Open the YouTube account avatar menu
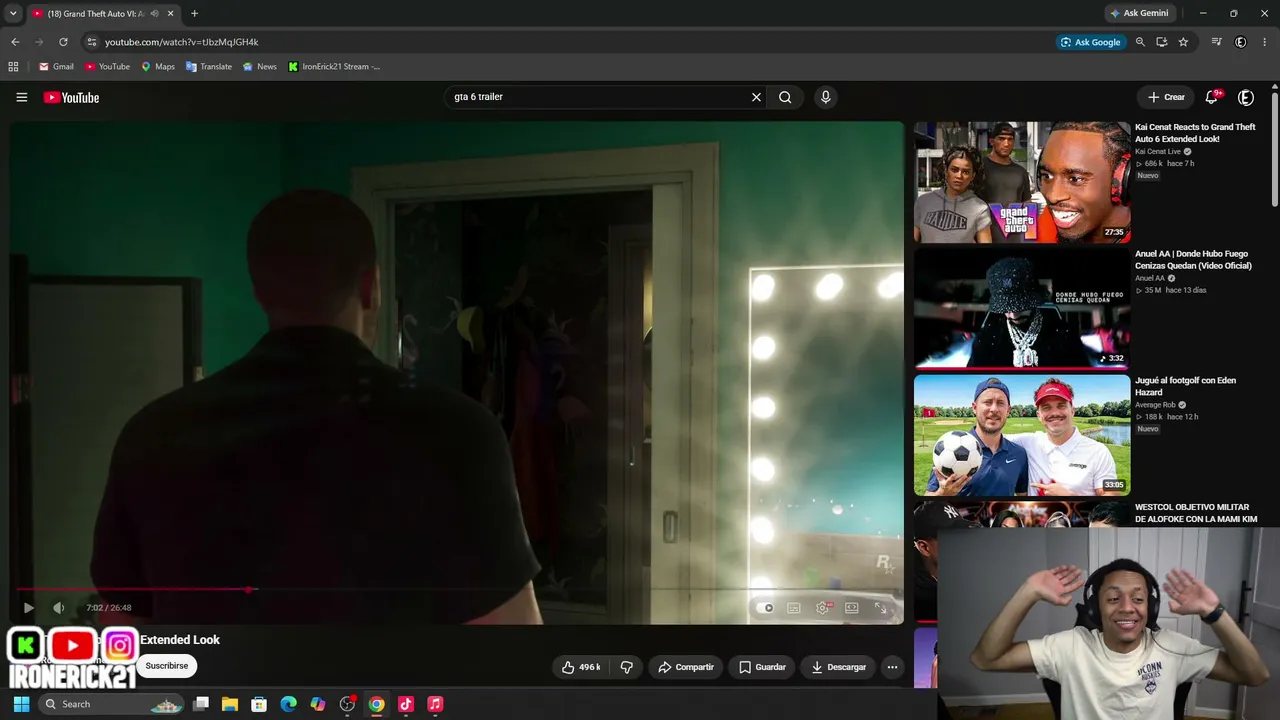This screenshot has width=1280, height=720. (1246, 97)
